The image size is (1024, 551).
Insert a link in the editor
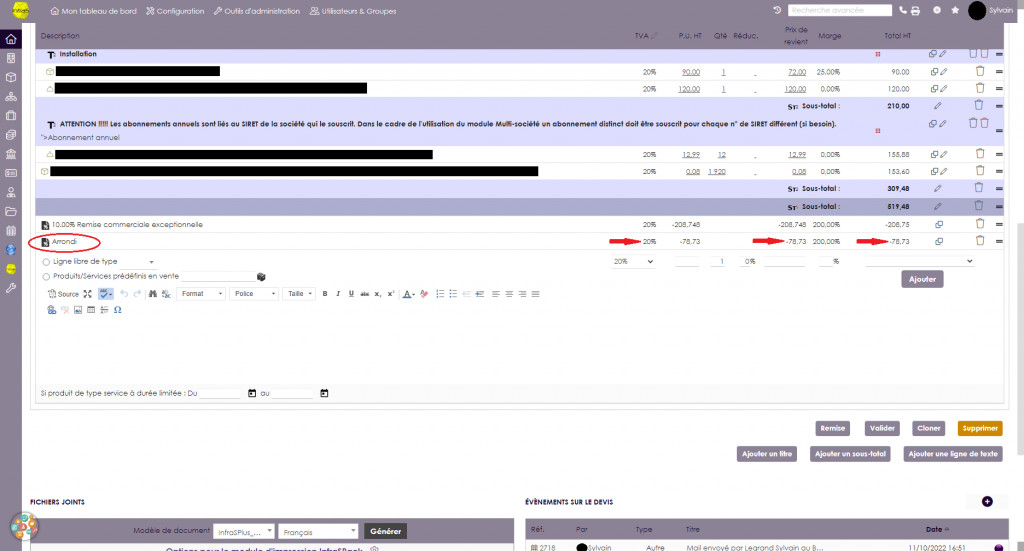52,310
